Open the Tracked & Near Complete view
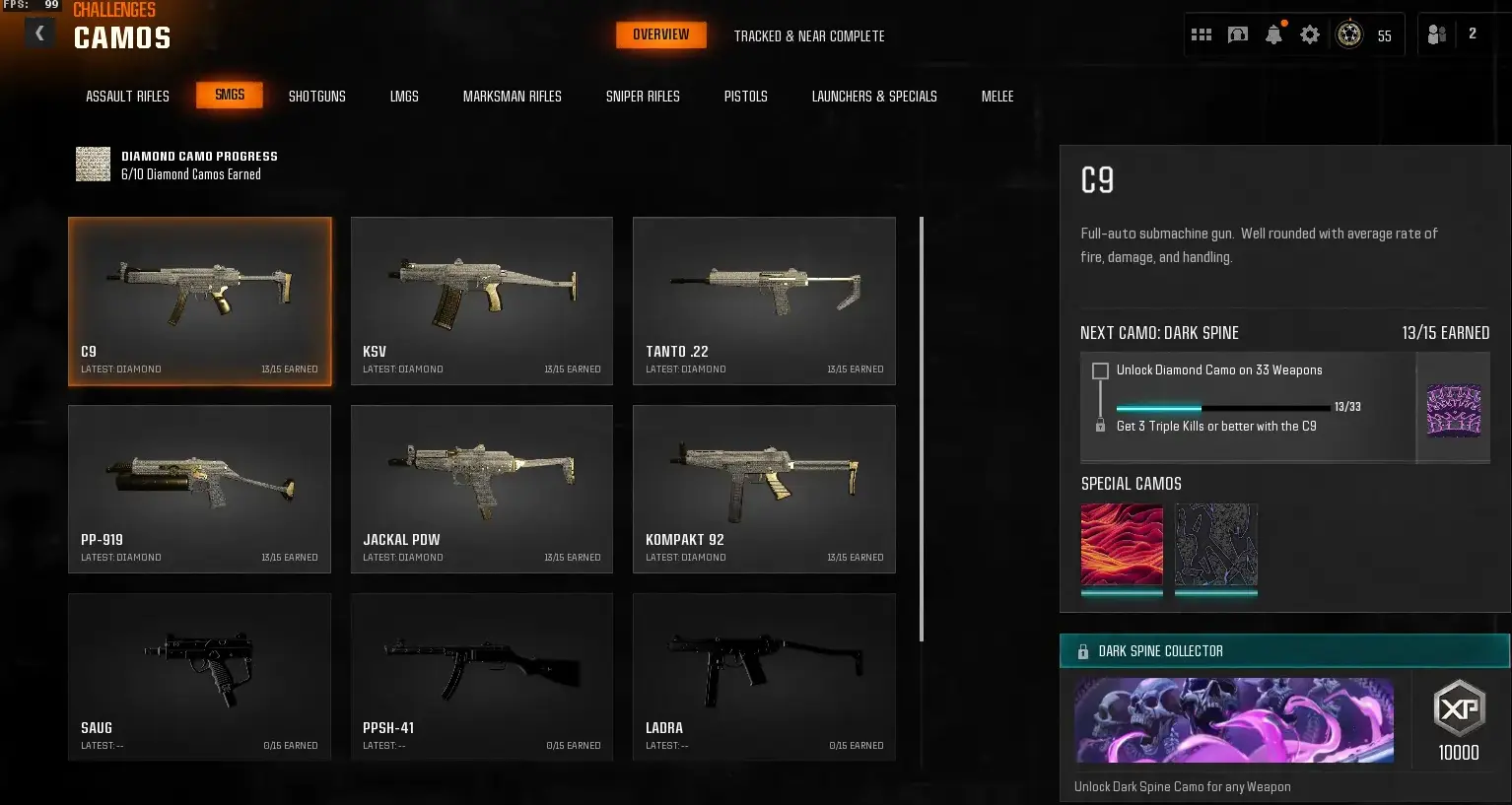Viewport: 1512px width, 805px height. [809, 35]
